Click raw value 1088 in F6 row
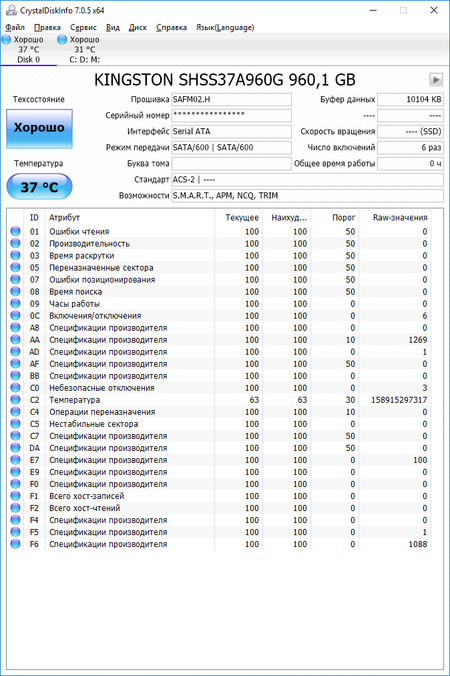The width and height of the screenshot is (450, 676). pyautogui.click(x=418, y=544)
